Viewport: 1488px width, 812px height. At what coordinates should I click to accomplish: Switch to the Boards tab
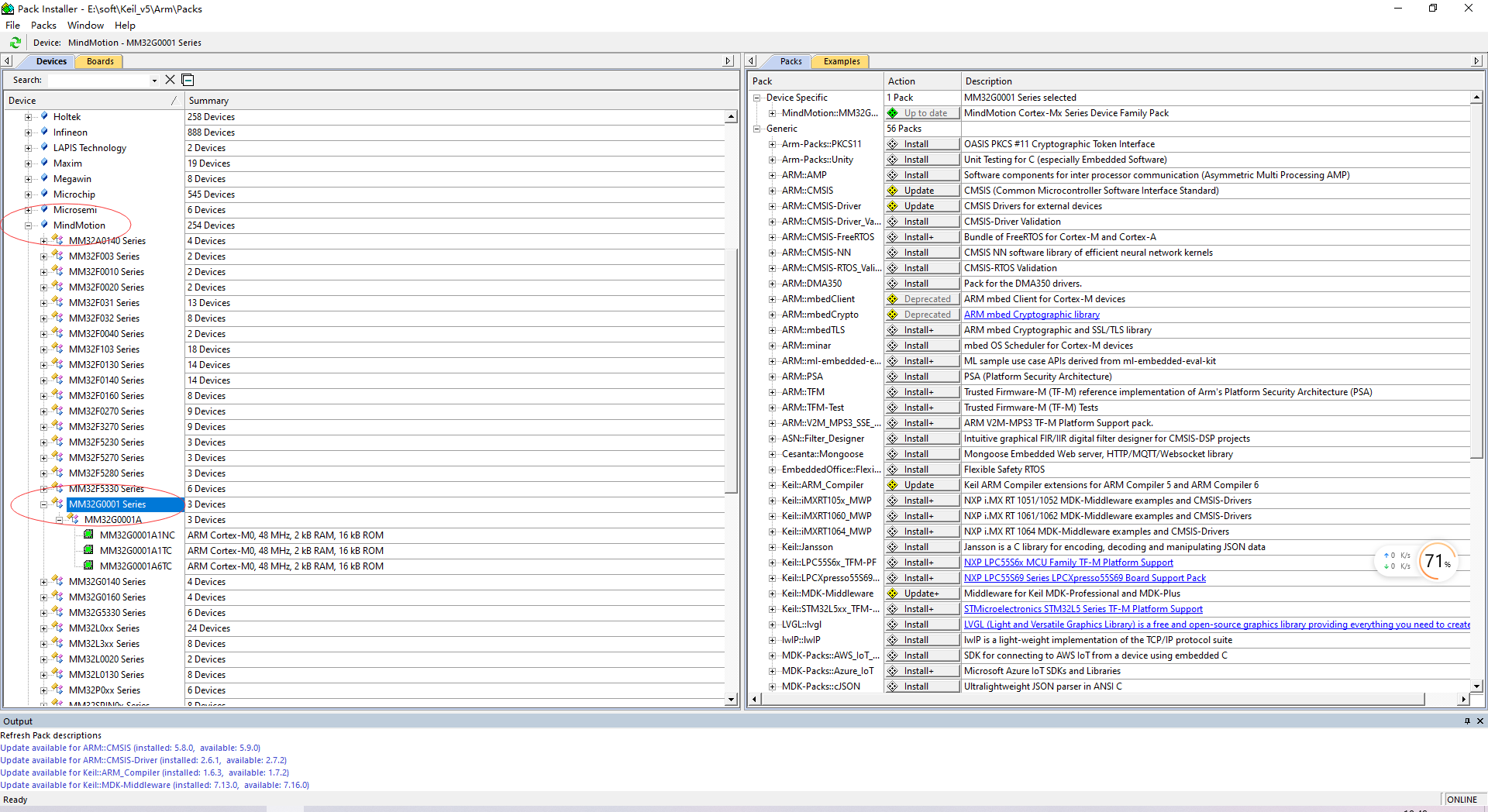(x=100, y=61)
